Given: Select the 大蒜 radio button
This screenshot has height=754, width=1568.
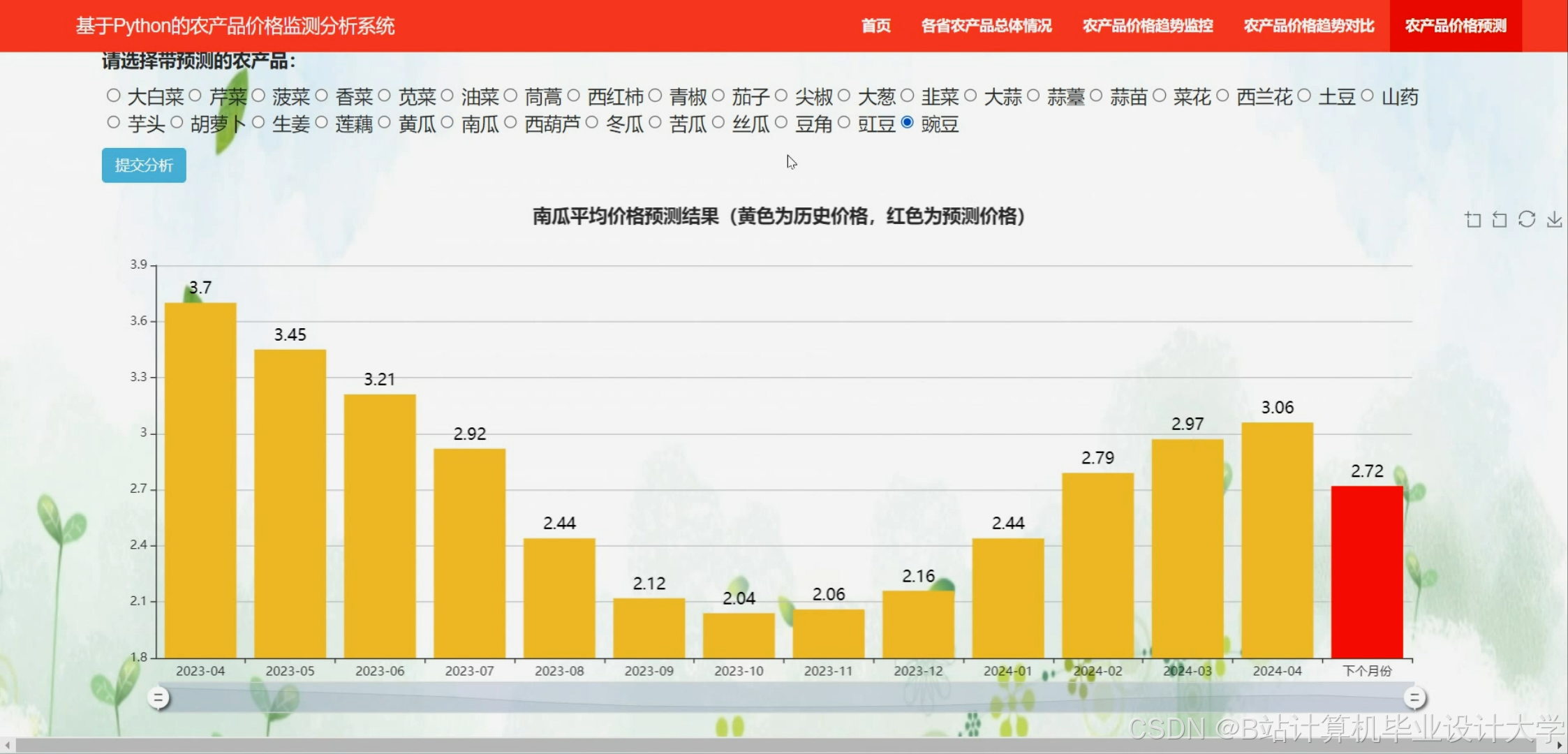Looking at the screenshot, I should (970, 95).
